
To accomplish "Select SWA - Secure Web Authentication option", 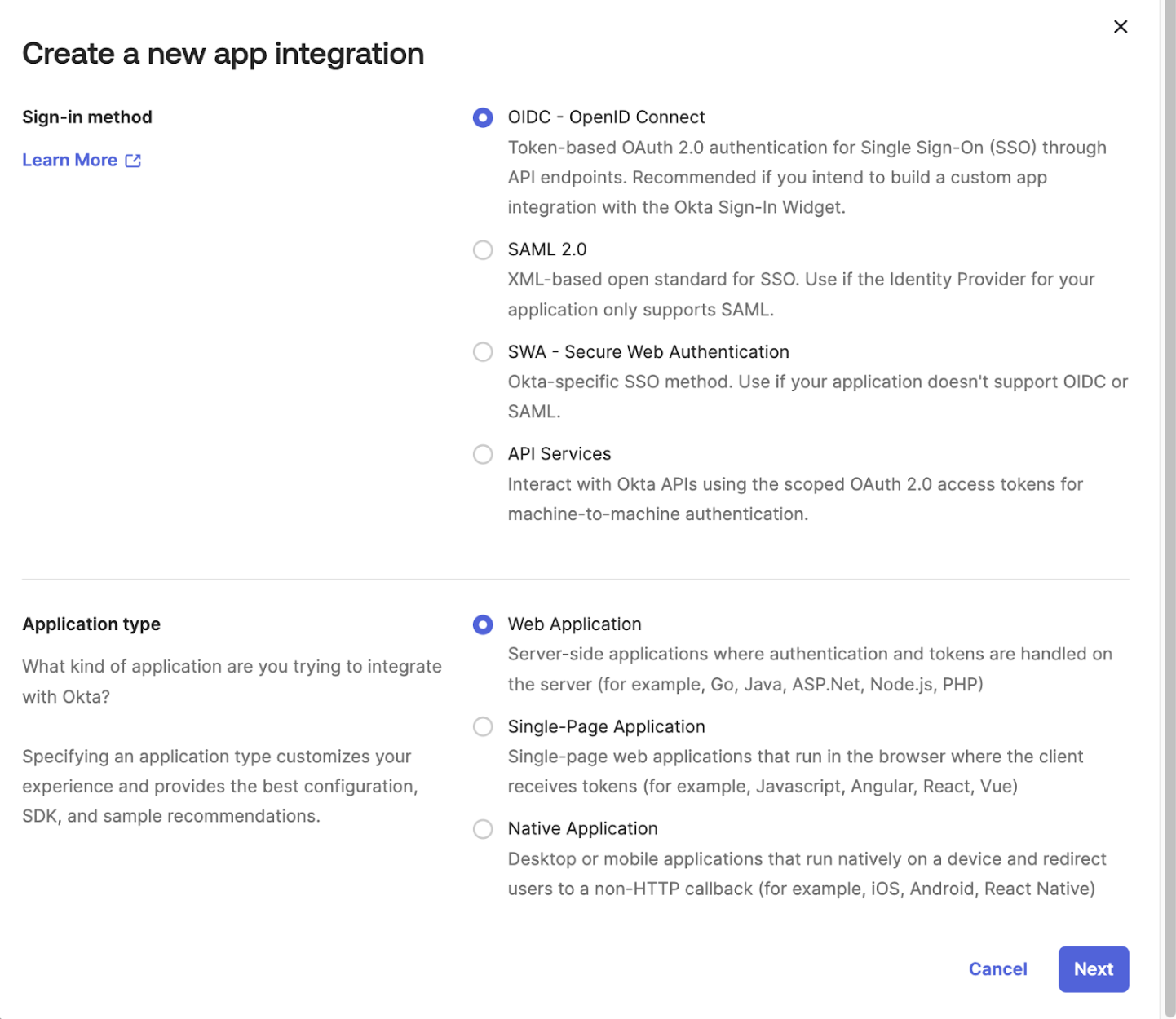I will point(483,352).
